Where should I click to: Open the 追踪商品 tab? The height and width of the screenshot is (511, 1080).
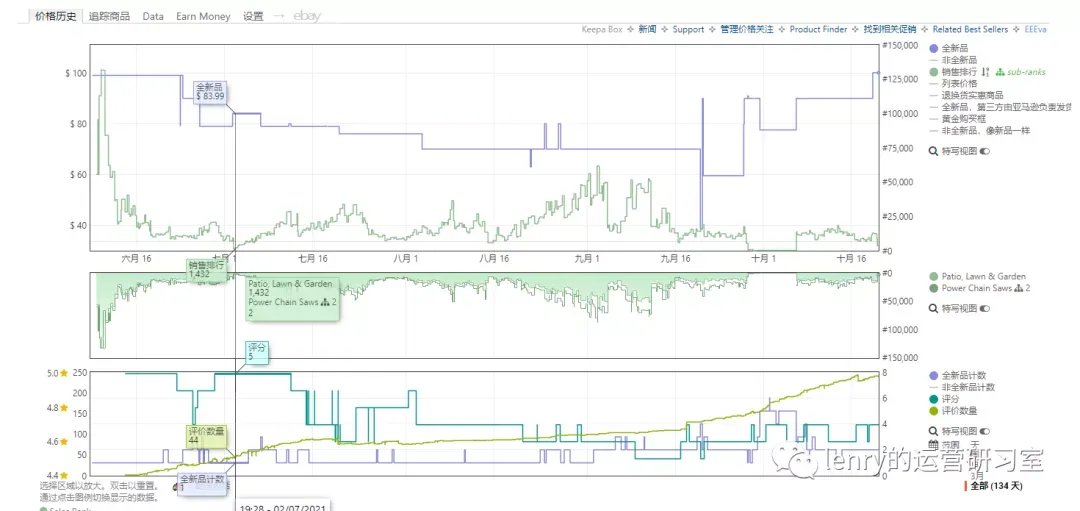point(110,17)
